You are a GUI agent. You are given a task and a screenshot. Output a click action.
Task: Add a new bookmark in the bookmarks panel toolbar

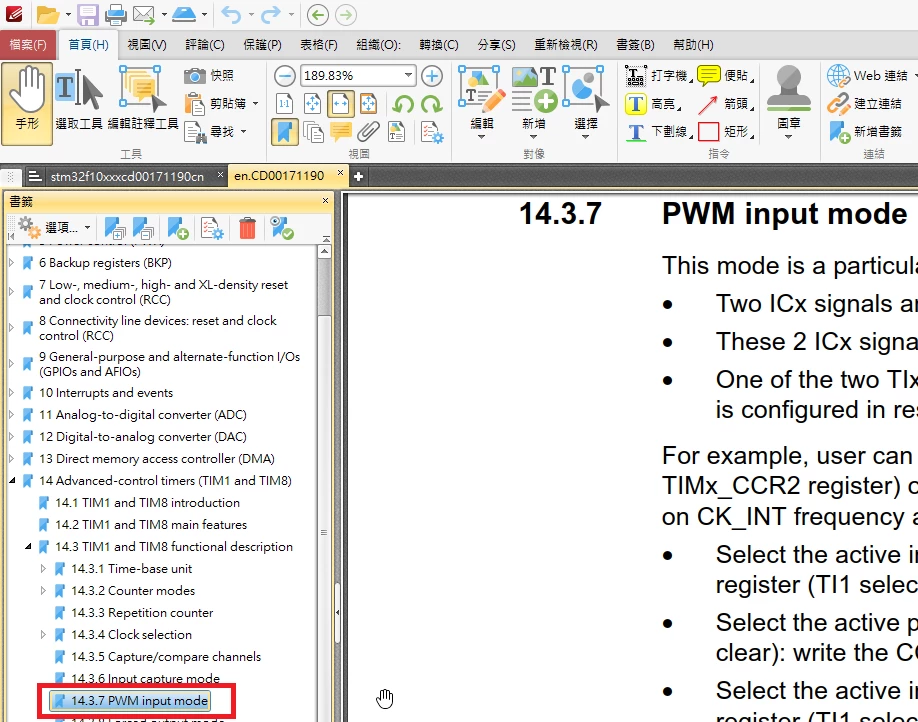pyautogui.click(x=178, y=228)
